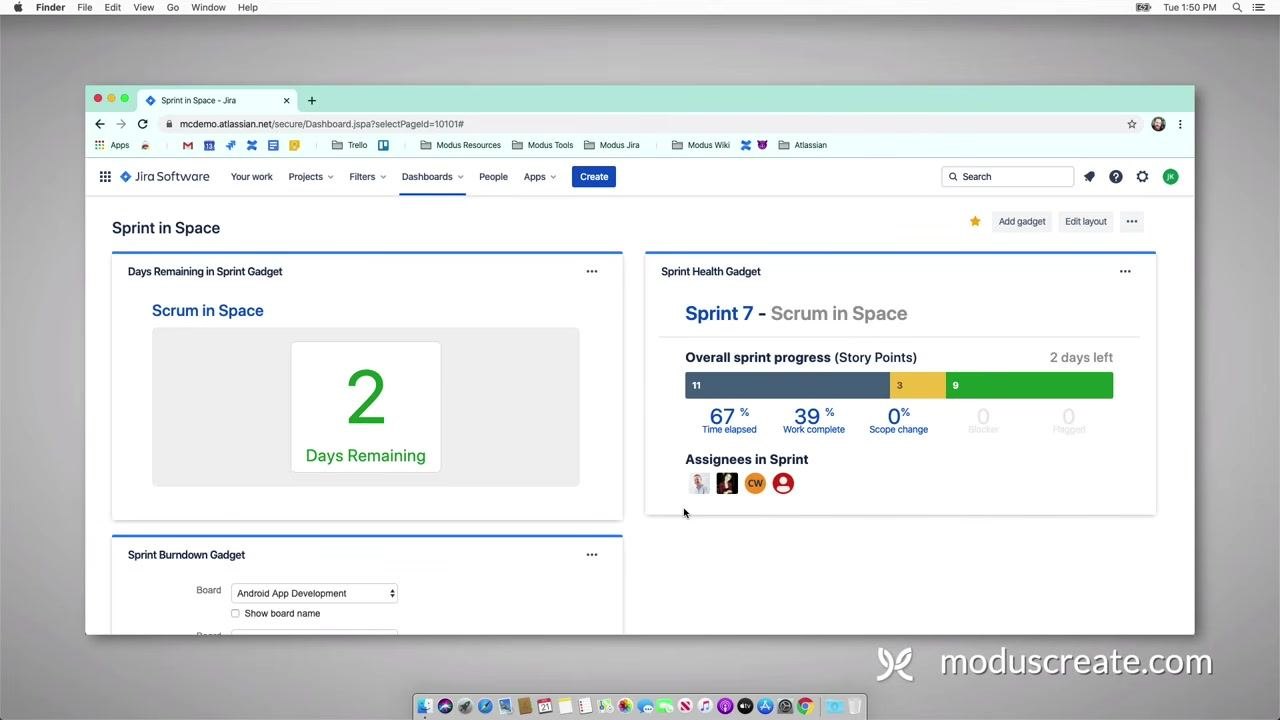1280x720 pixels.
Task: Open the Trello board bookmark icon
Action: [383, 145]
